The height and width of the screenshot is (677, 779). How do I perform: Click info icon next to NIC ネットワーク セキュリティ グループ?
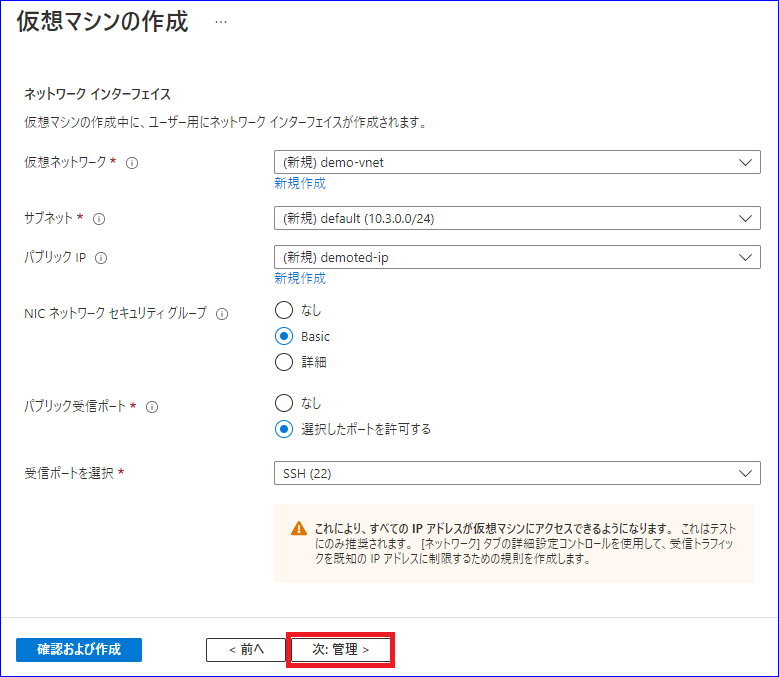pos(222,314)
